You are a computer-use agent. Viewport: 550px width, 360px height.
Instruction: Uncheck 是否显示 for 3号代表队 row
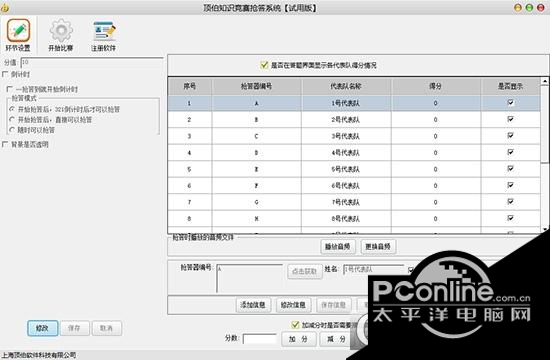coord(511,135)
